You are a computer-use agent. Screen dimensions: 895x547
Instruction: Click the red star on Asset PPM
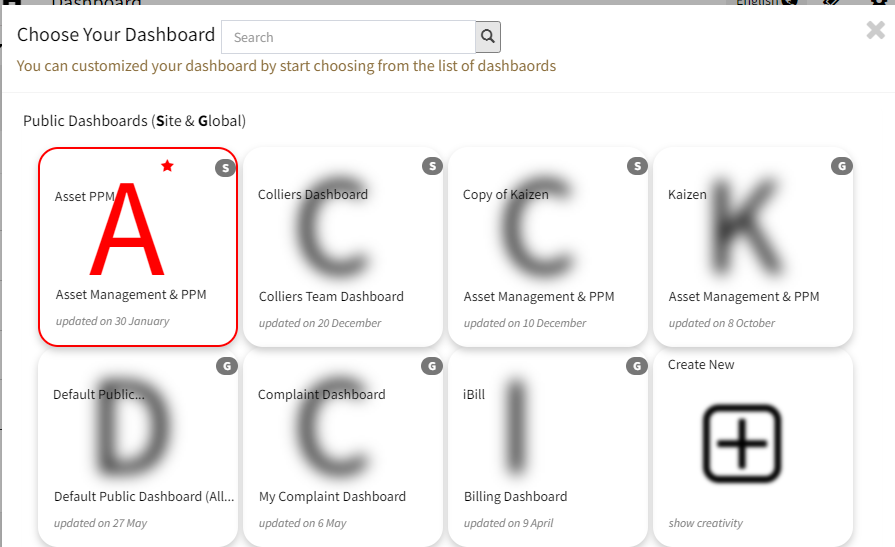(167, 165)
